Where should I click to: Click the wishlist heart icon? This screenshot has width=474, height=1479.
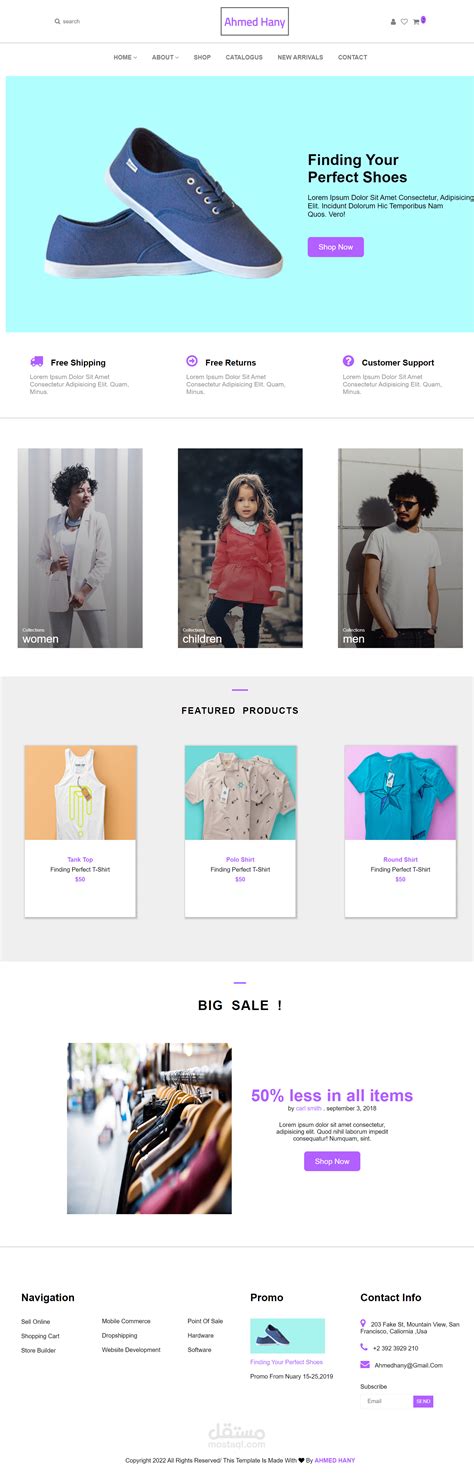(404, 21)
